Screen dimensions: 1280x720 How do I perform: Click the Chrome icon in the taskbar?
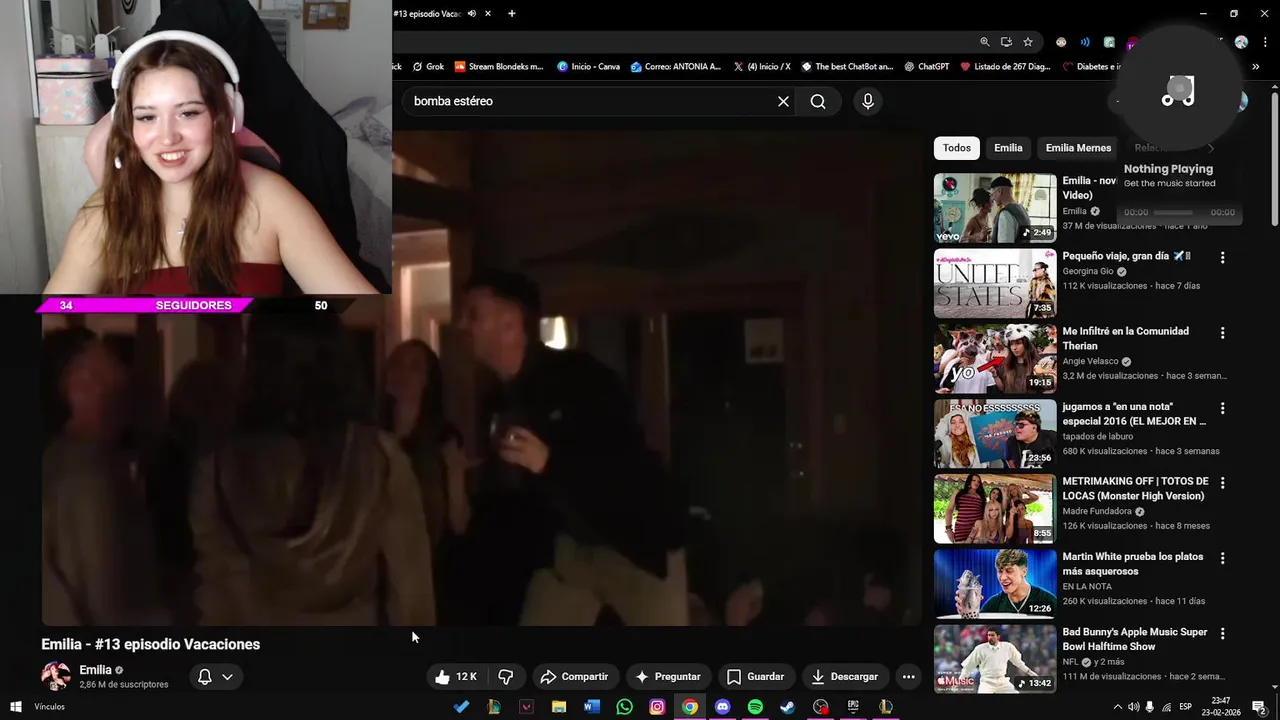point(690,707)
